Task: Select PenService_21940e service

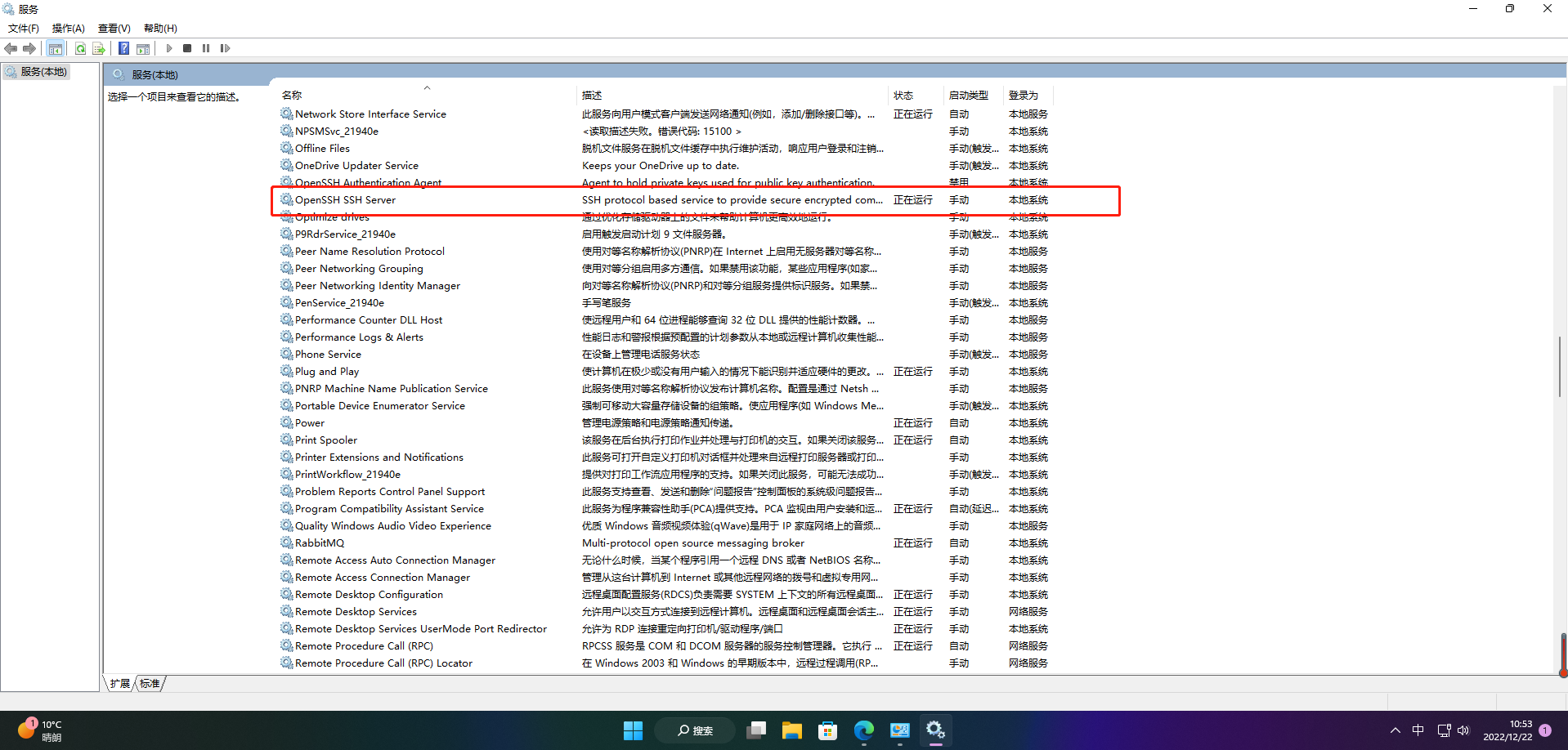Action: [665, 302]
